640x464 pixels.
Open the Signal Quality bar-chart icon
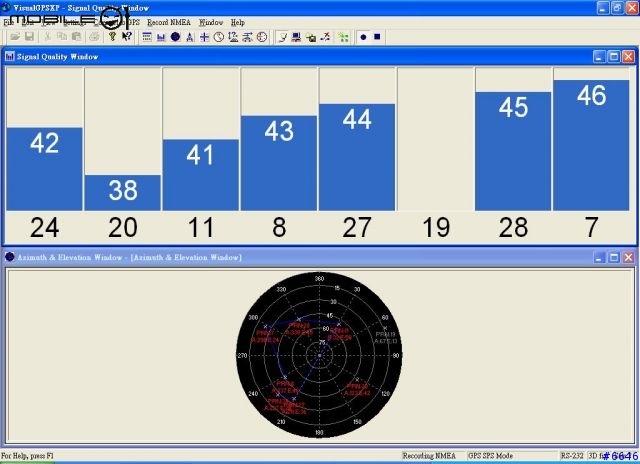coord(161,37)
